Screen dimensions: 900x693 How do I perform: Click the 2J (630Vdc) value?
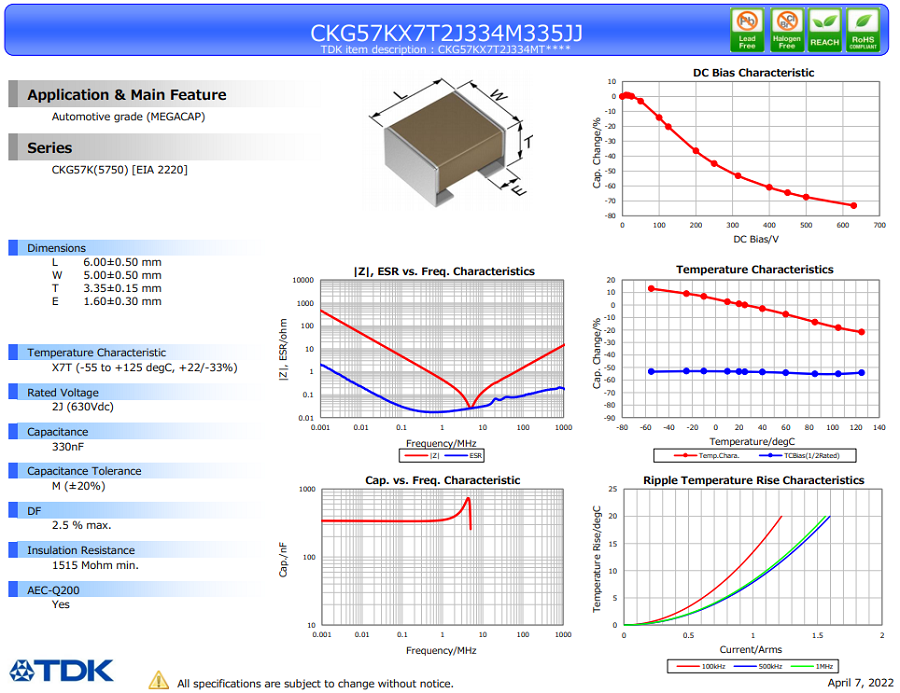pos(83,406)
